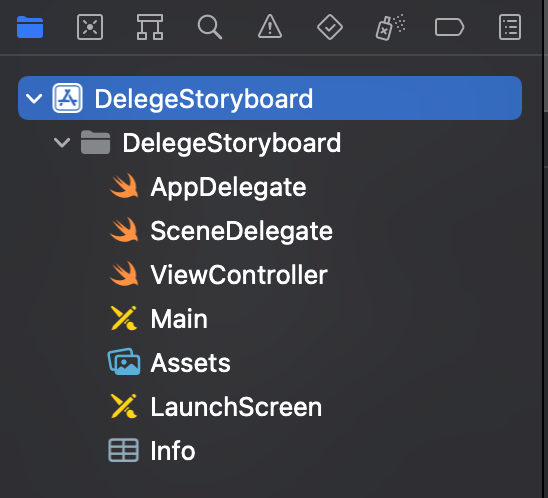
Task: Click the Swift icon beside SceneDelegate
Action: (x=124, y=230)
